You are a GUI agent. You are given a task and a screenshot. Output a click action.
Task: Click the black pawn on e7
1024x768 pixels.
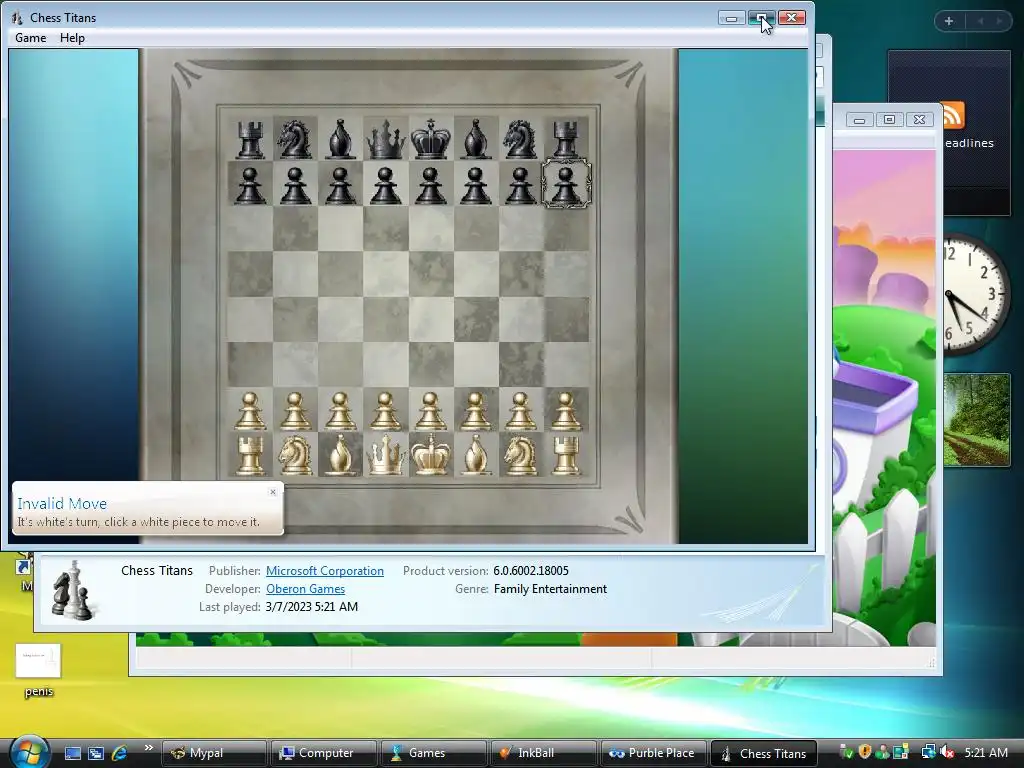[x=430, y=185]
